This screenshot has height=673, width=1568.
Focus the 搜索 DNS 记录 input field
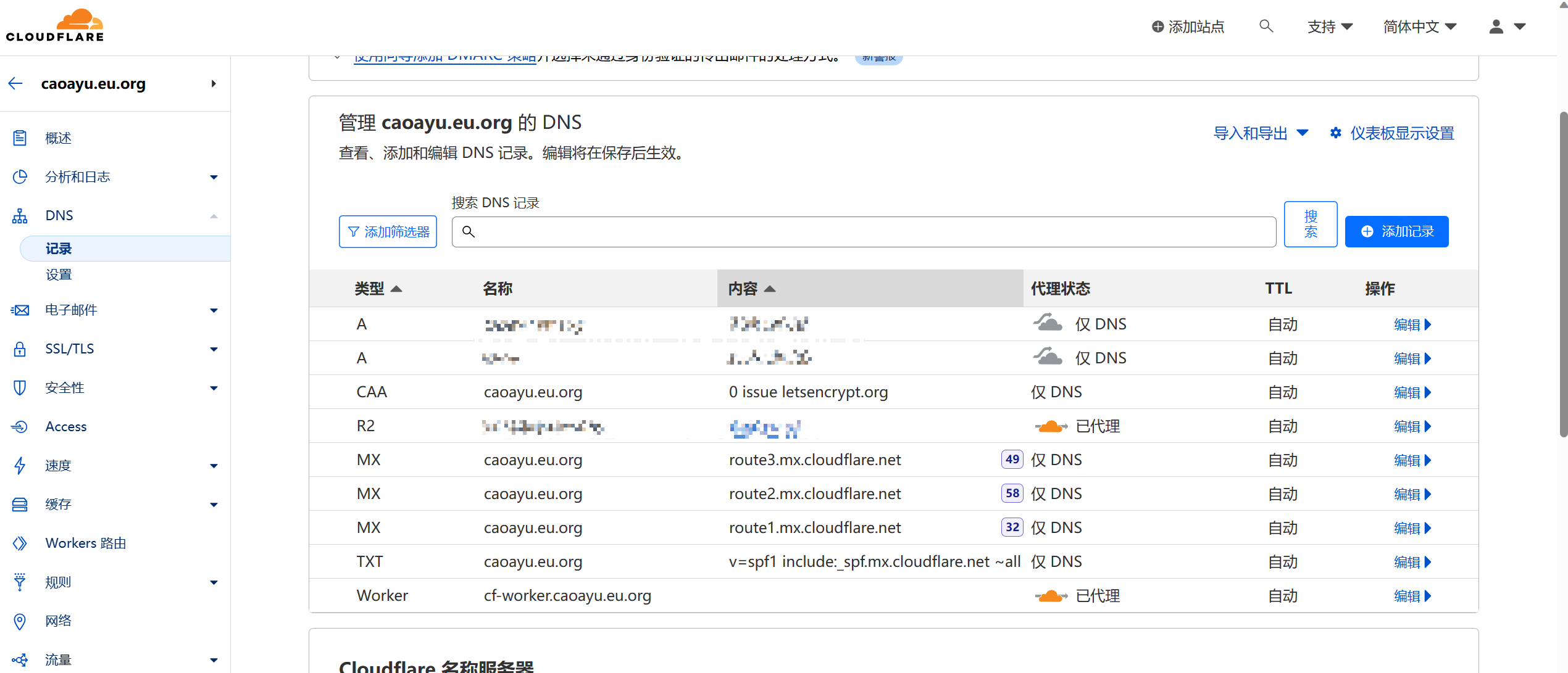pos(864,231)
